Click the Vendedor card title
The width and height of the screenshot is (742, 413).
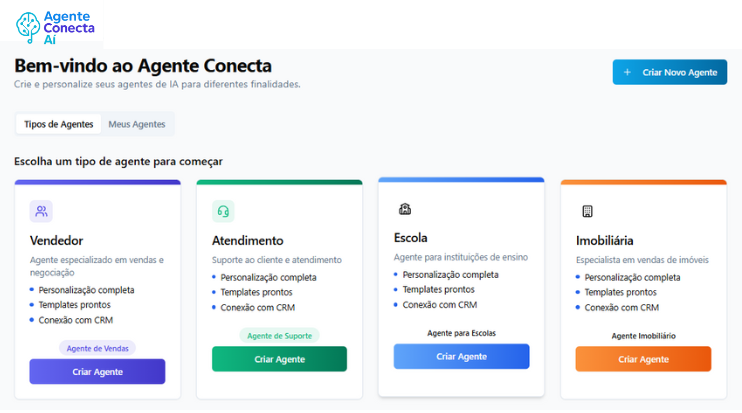tap(56, 240)
